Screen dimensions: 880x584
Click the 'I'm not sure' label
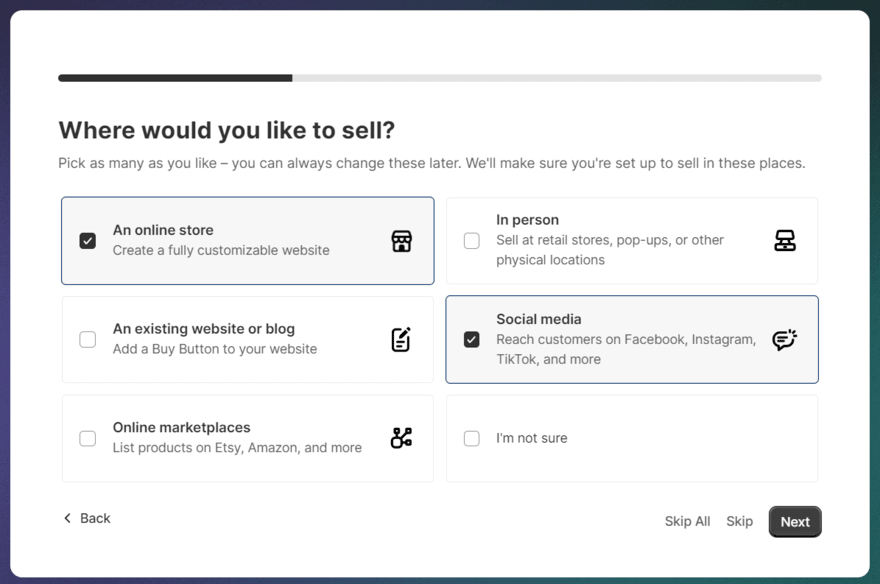coord(531,438)
